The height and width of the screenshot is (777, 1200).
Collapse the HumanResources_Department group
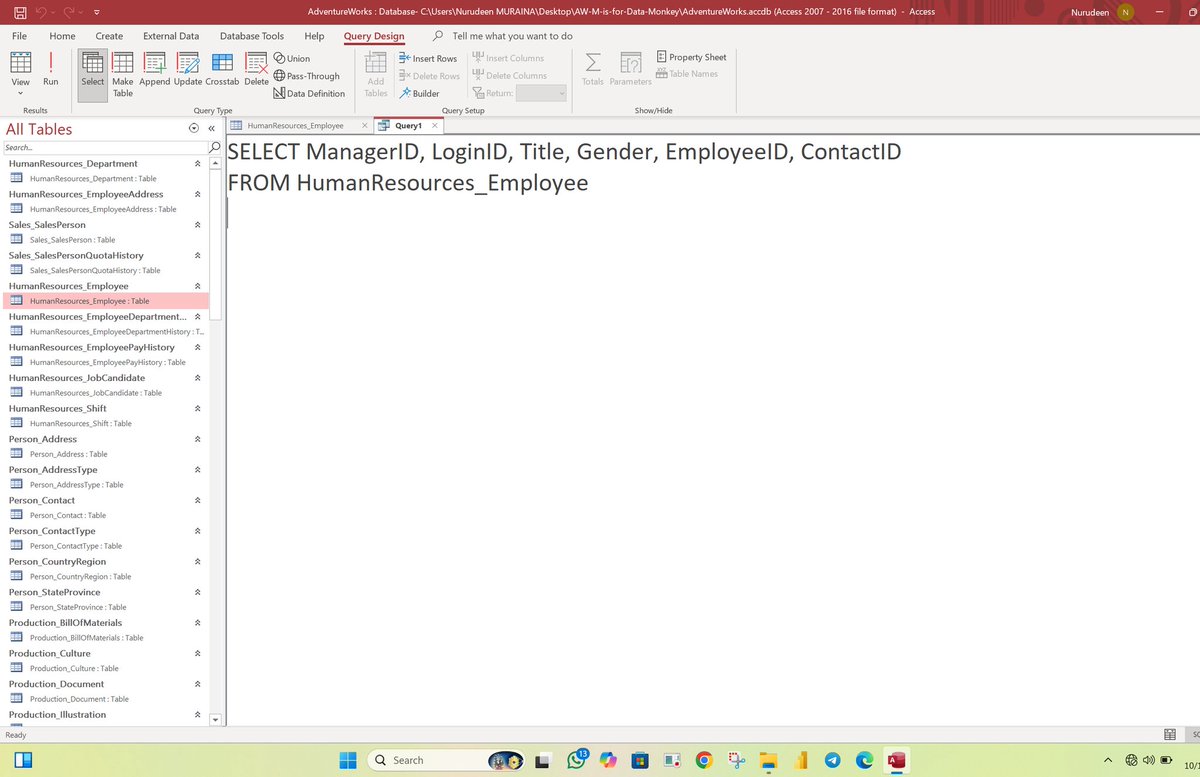(x=197, y=164)
